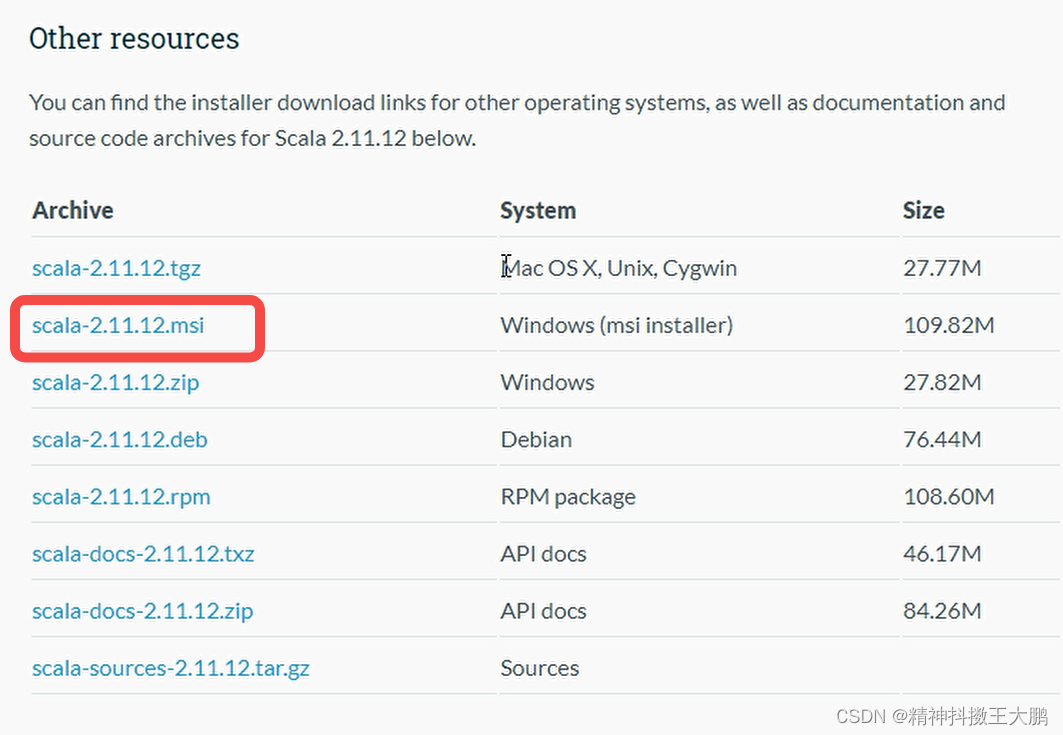
Task: Click the 'Other resources' heading
Action: tap(134, 39)
